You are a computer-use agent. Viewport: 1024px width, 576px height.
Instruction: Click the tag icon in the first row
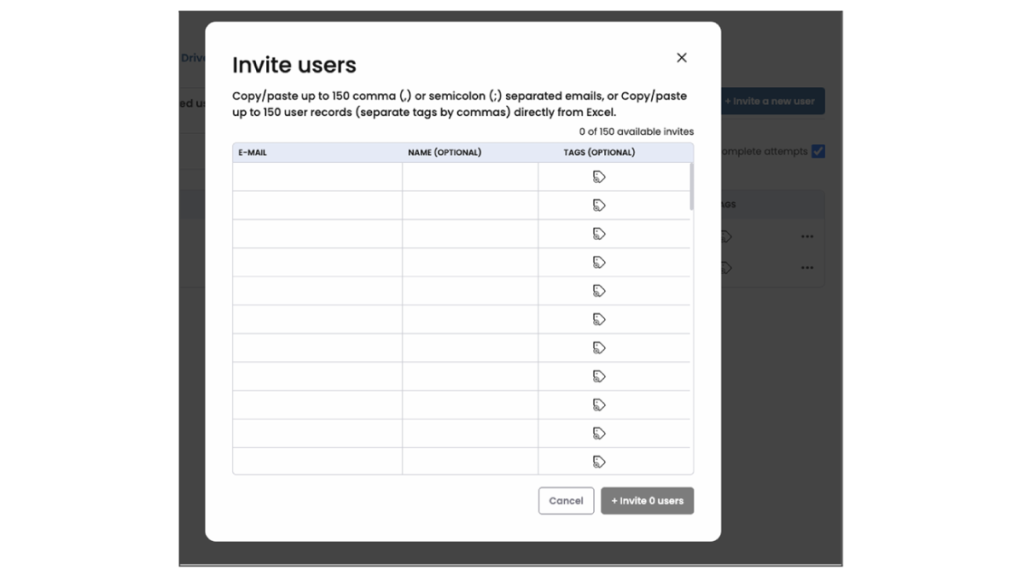[x=599, y=177]
